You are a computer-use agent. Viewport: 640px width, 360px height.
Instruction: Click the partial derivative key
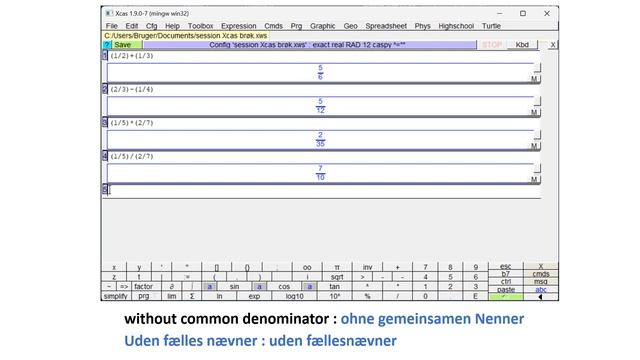coord(172,287)
